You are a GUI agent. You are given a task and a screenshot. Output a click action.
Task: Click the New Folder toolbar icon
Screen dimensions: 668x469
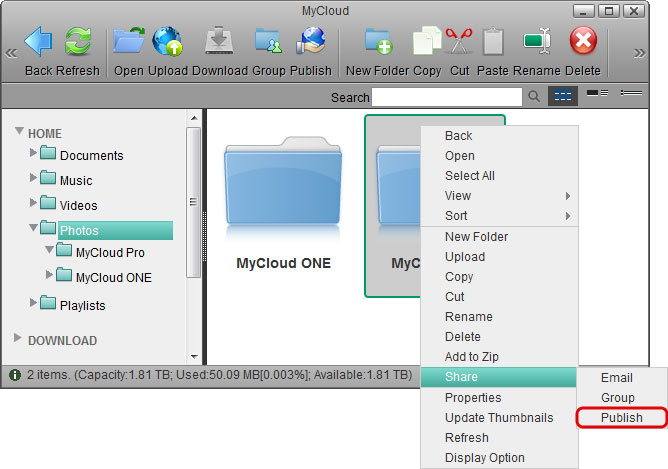point(378,43)
